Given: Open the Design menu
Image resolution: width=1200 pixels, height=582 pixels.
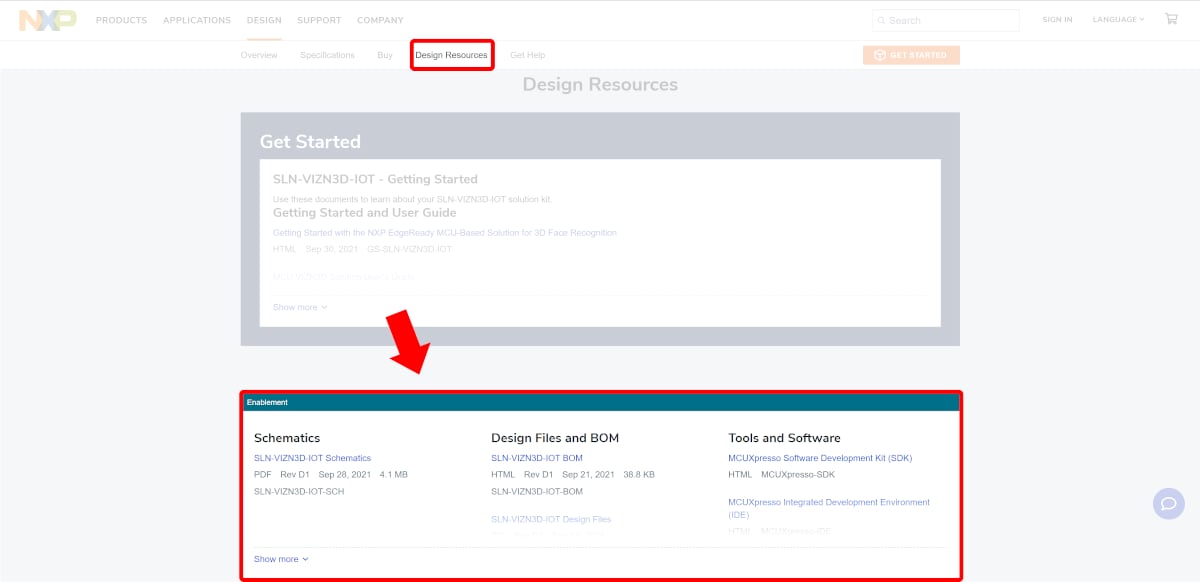Looking at the screenshot, I should coord(264,20).
